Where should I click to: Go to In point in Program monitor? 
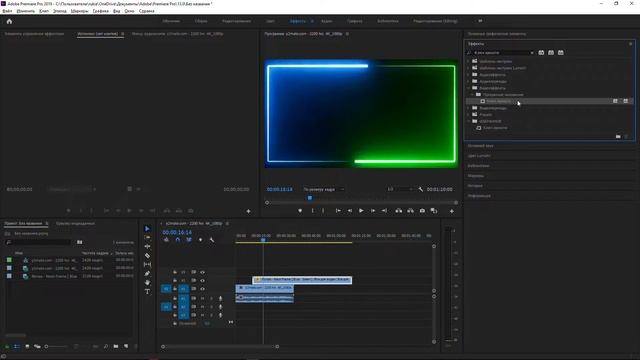click(x=338, y=211)
